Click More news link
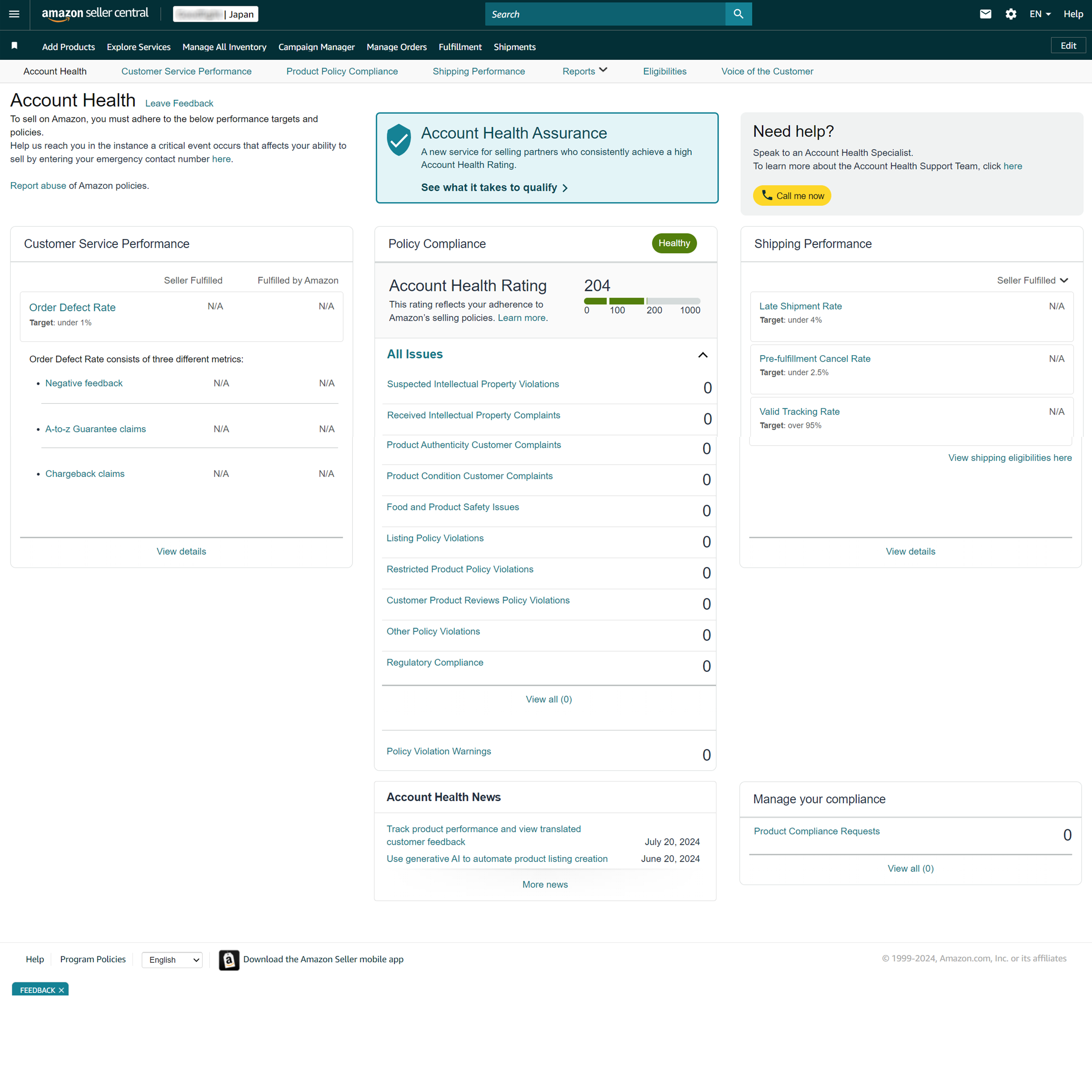1092x1092 pixels. coord(545,885)
